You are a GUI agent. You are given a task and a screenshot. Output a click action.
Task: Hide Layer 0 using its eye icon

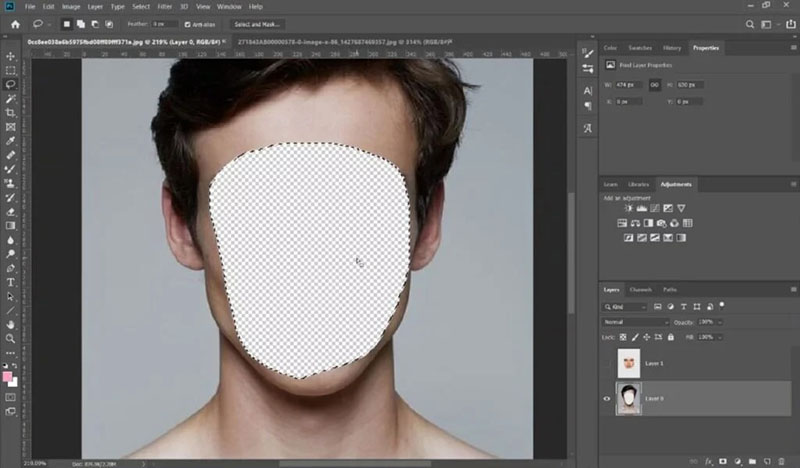coord(609,396)
